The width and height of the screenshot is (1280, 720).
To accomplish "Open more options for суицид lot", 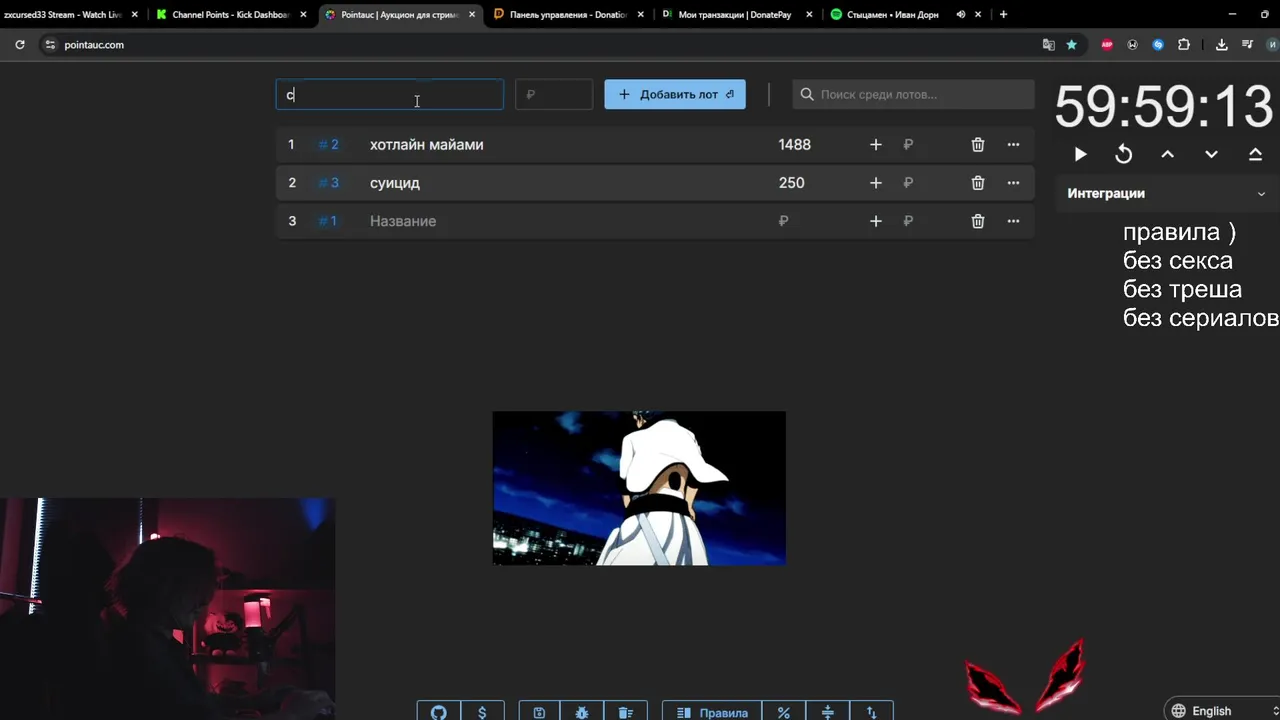I will tap(1013, 183).
